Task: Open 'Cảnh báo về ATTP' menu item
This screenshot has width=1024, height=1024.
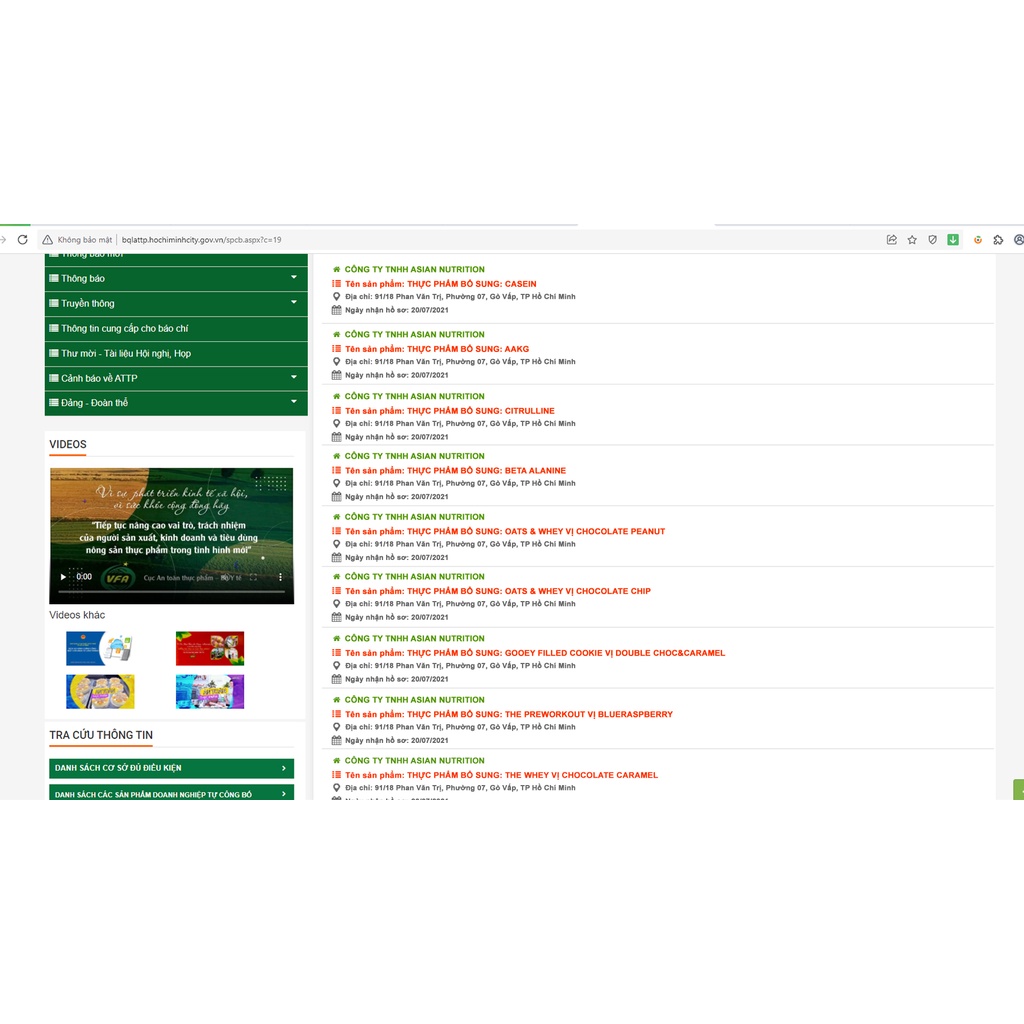Action: (176, 378)
